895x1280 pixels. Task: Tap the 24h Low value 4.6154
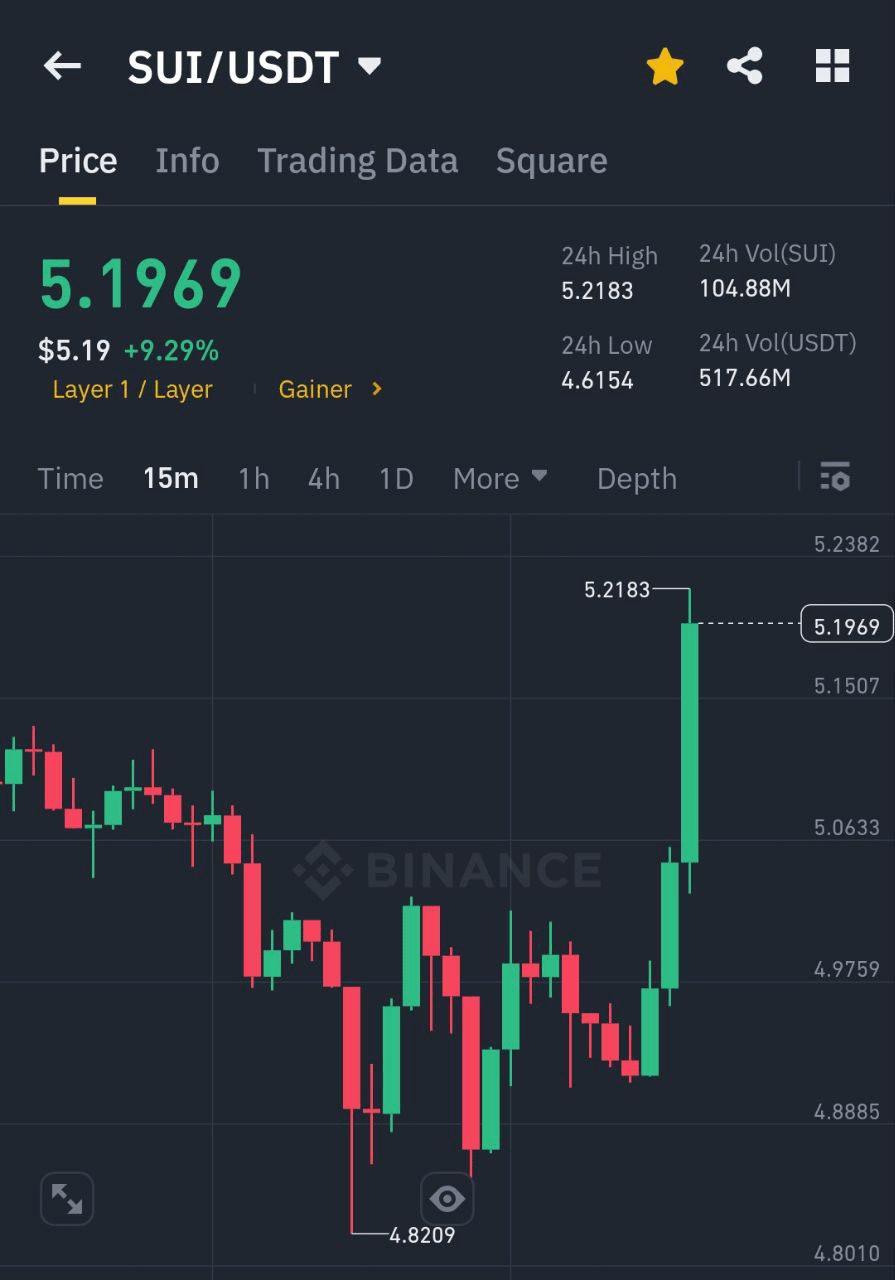click(x=597, y=380)
